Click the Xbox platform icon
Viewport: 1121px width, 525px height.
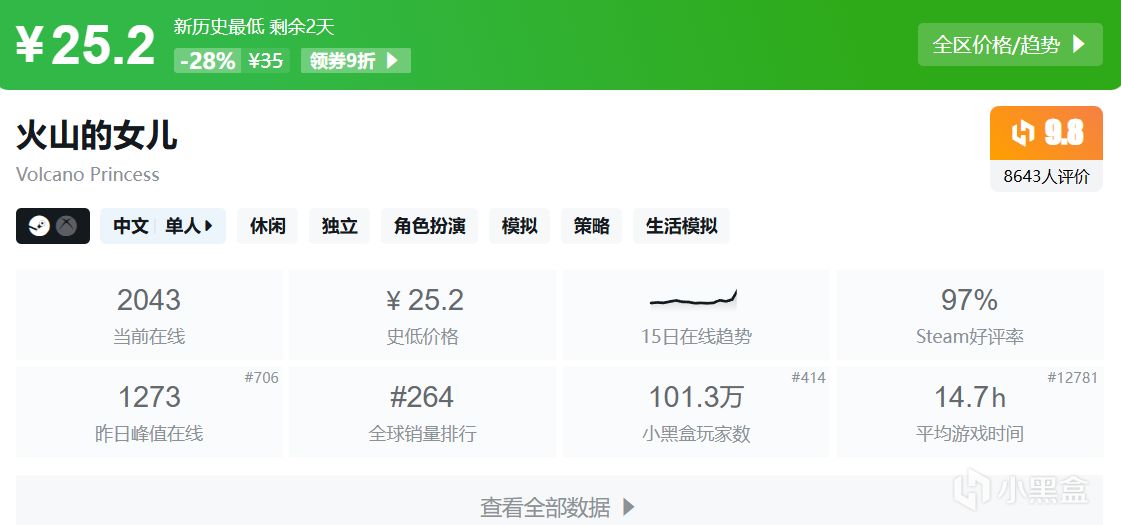[66, 226]
